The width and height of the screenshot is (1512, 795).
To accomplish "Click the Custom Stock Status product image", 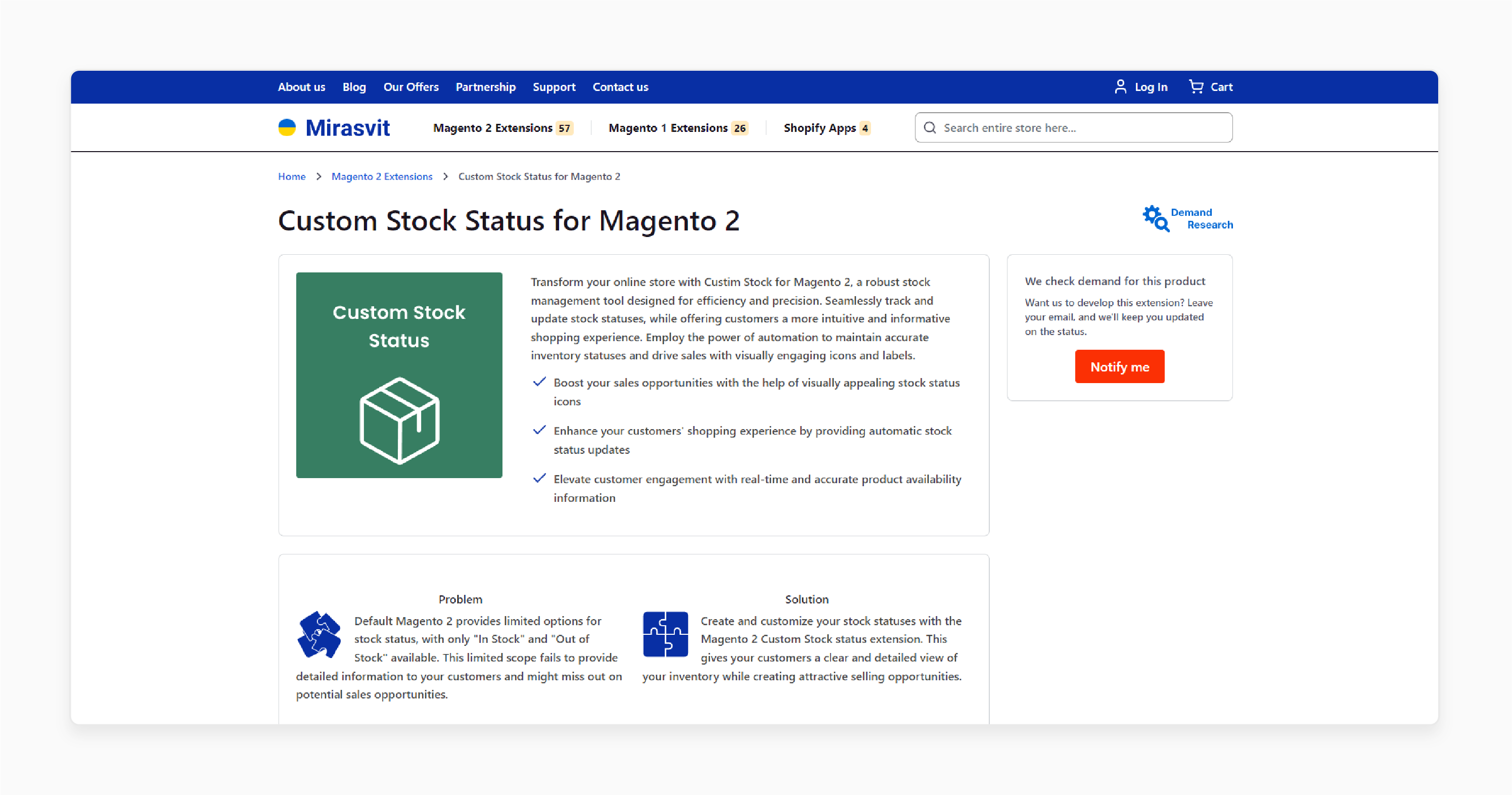I will coord(399,375).
